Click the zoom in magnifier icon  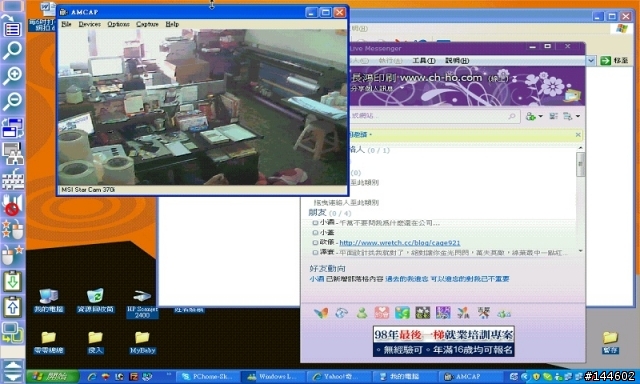(12, 76)
